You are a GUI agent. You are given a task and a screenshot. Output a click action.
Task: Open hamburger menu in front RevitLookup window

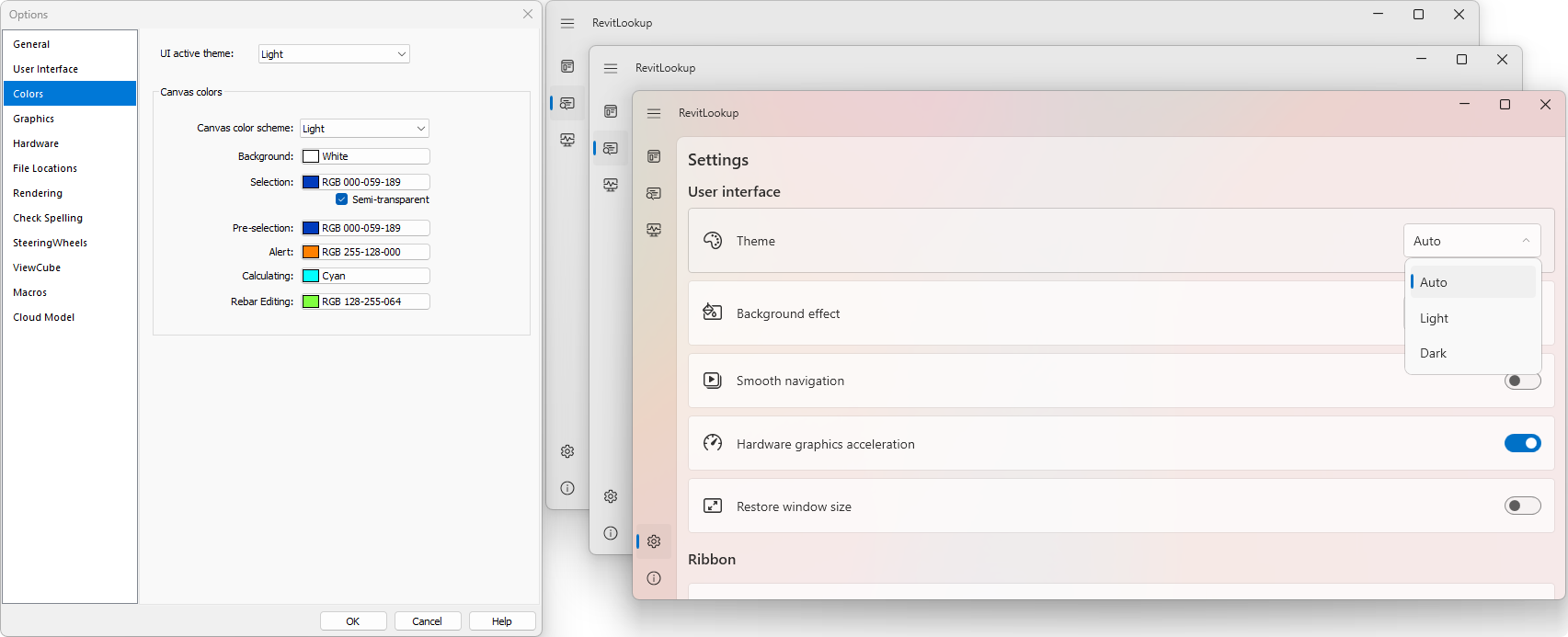tap(654, 113)
